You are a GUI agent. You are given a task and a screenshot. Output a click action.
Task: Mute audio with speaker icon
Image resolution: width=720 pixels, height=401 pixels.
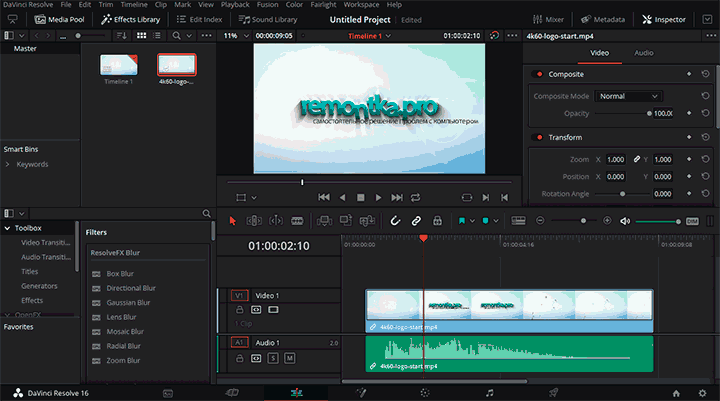point(625,221)
